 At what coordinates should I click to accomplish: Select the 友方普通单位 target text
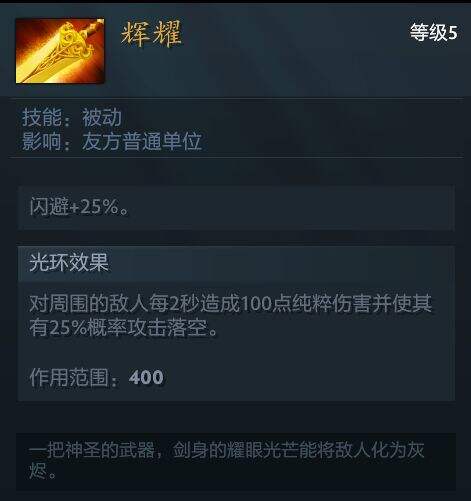pos(142,141)
